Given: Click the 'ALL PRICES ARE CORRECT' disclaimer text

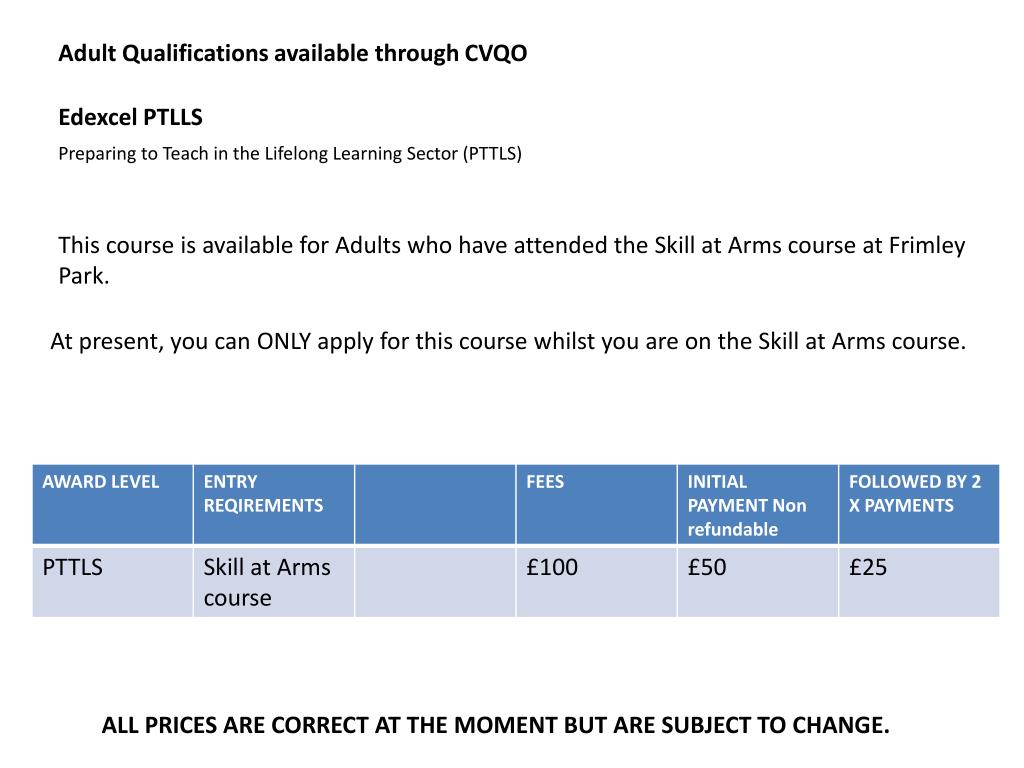Looking at the screenshot, I should point(496,726).
